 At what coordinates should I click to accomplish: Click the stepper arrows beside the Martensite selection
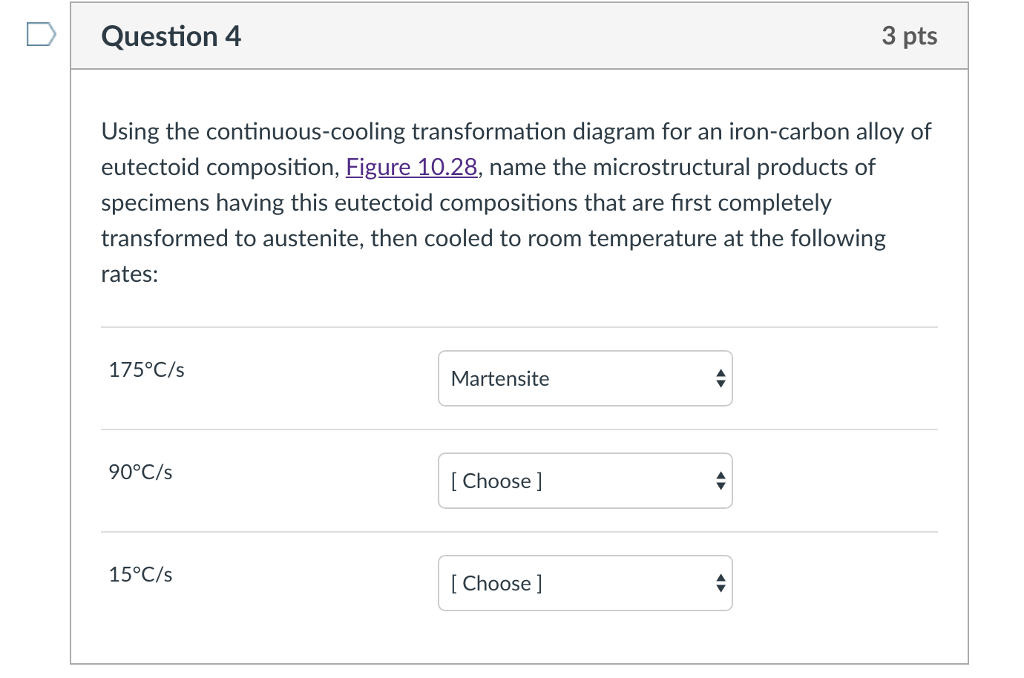720,378
